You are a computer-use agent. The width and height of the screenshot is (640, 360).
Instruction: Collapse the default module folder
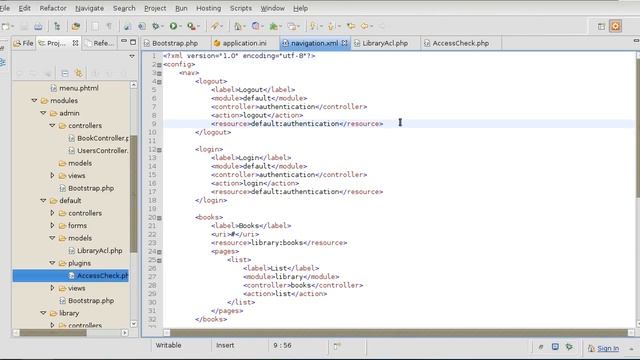[x=43, y=200]
